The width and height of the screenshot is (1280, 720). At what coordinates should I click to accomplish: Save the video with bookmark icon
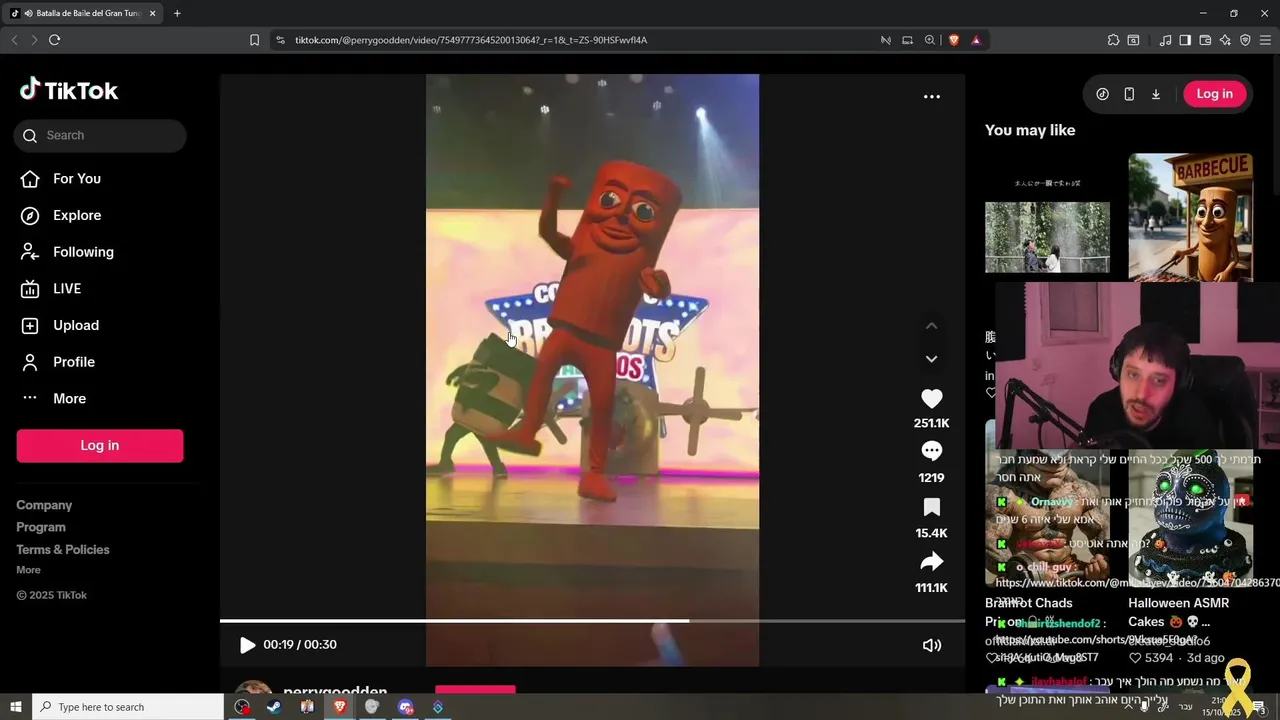coord(931,507)
